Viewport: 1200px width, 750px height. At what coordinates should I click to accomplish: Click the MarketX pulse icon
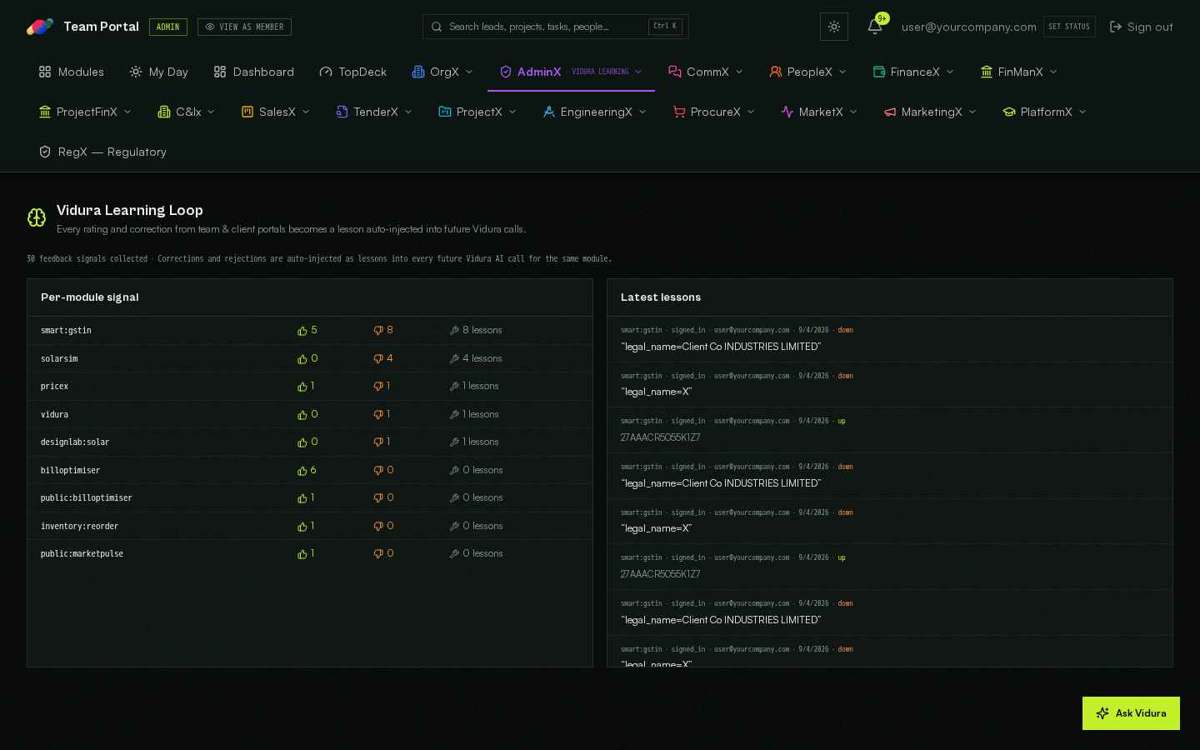pos(787,112)
